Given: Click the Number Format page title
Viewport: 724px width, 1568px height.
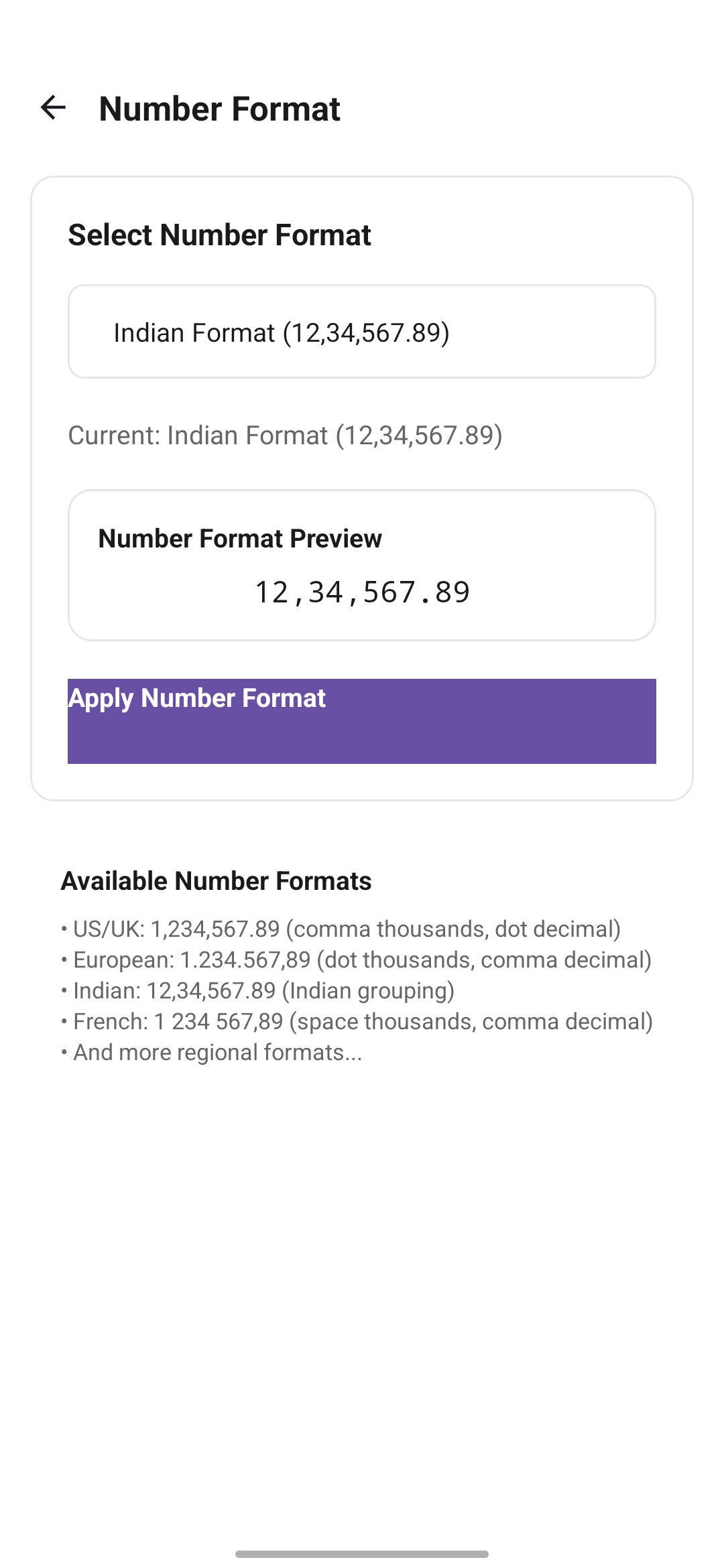Looking at the screenshot, I should [219, 109].
